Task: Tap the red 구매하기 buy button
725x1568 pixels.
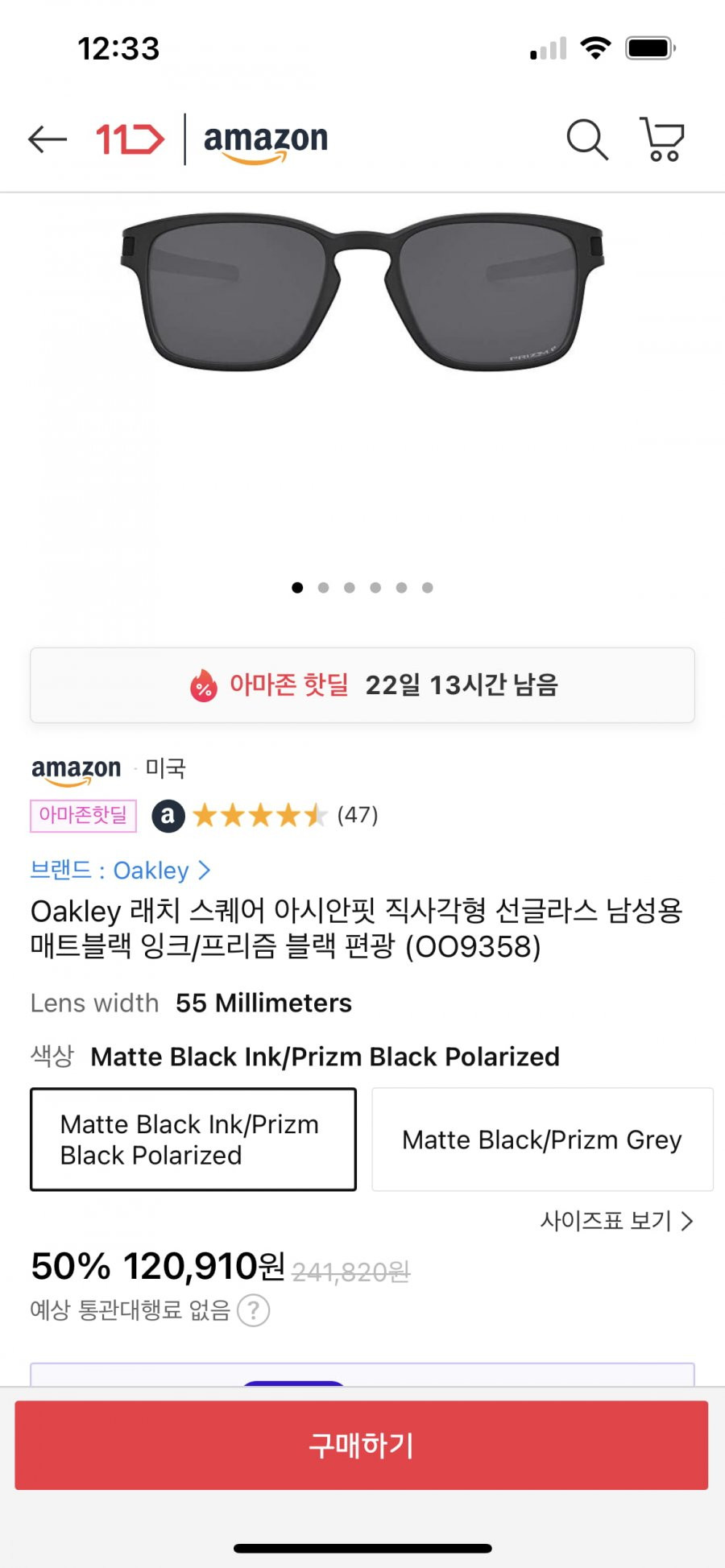Action: [x=362, y=1445]
